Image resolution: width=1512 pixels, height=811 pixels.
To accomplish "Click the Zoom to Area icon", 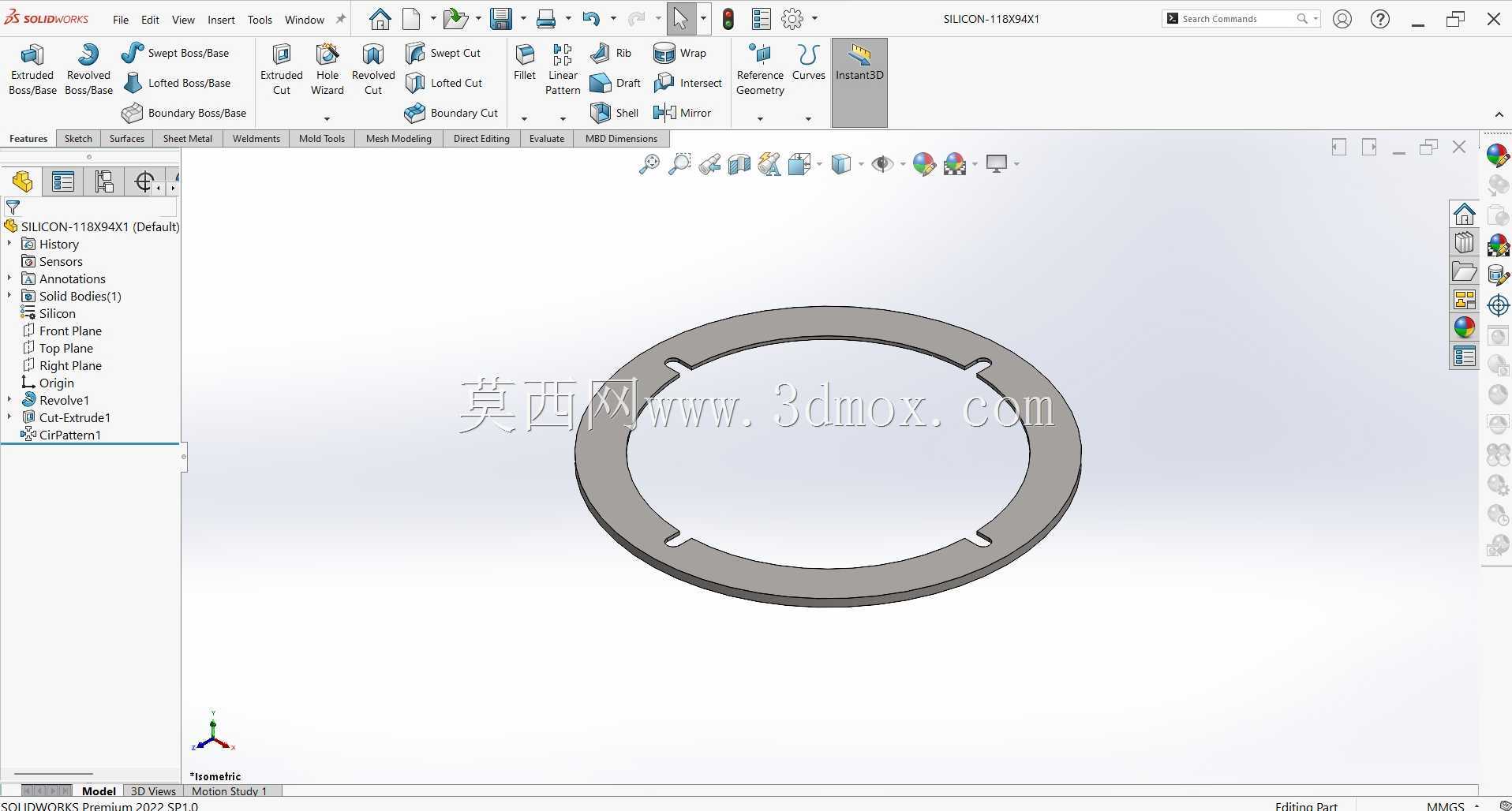I will pyautogui.click(x=679, y=164).
